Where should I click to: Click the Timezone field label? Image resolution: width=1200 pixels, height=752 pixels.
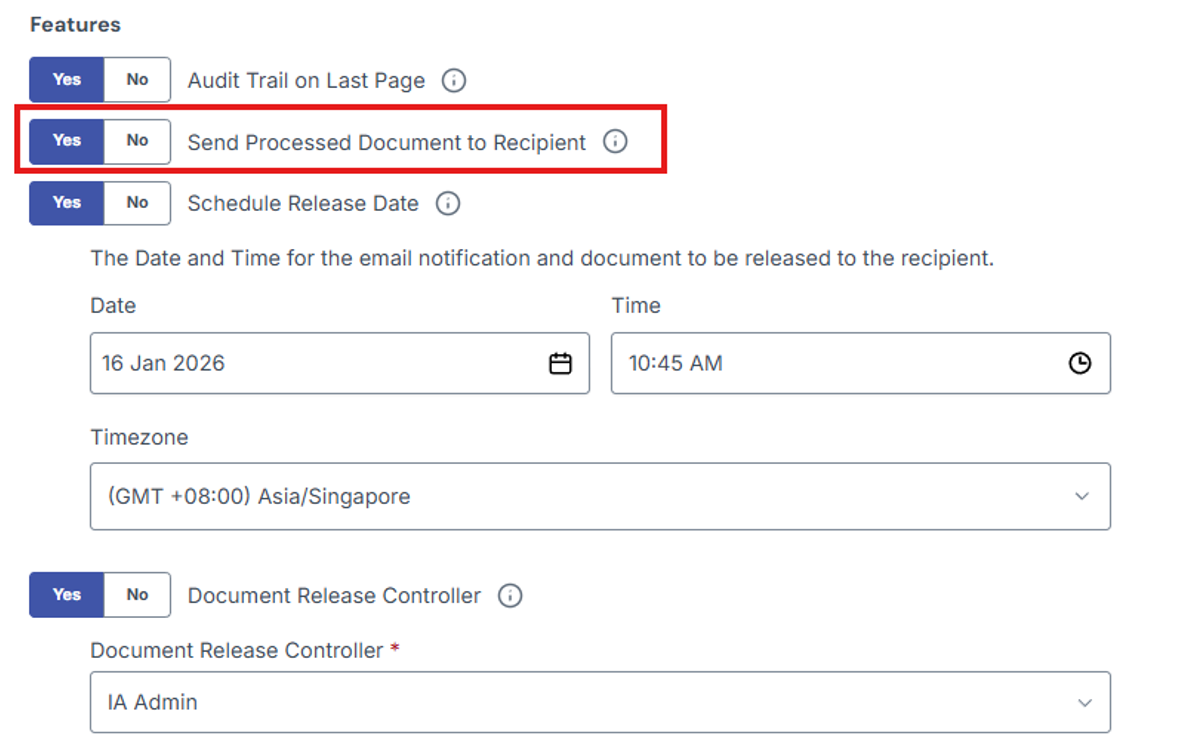139,438
